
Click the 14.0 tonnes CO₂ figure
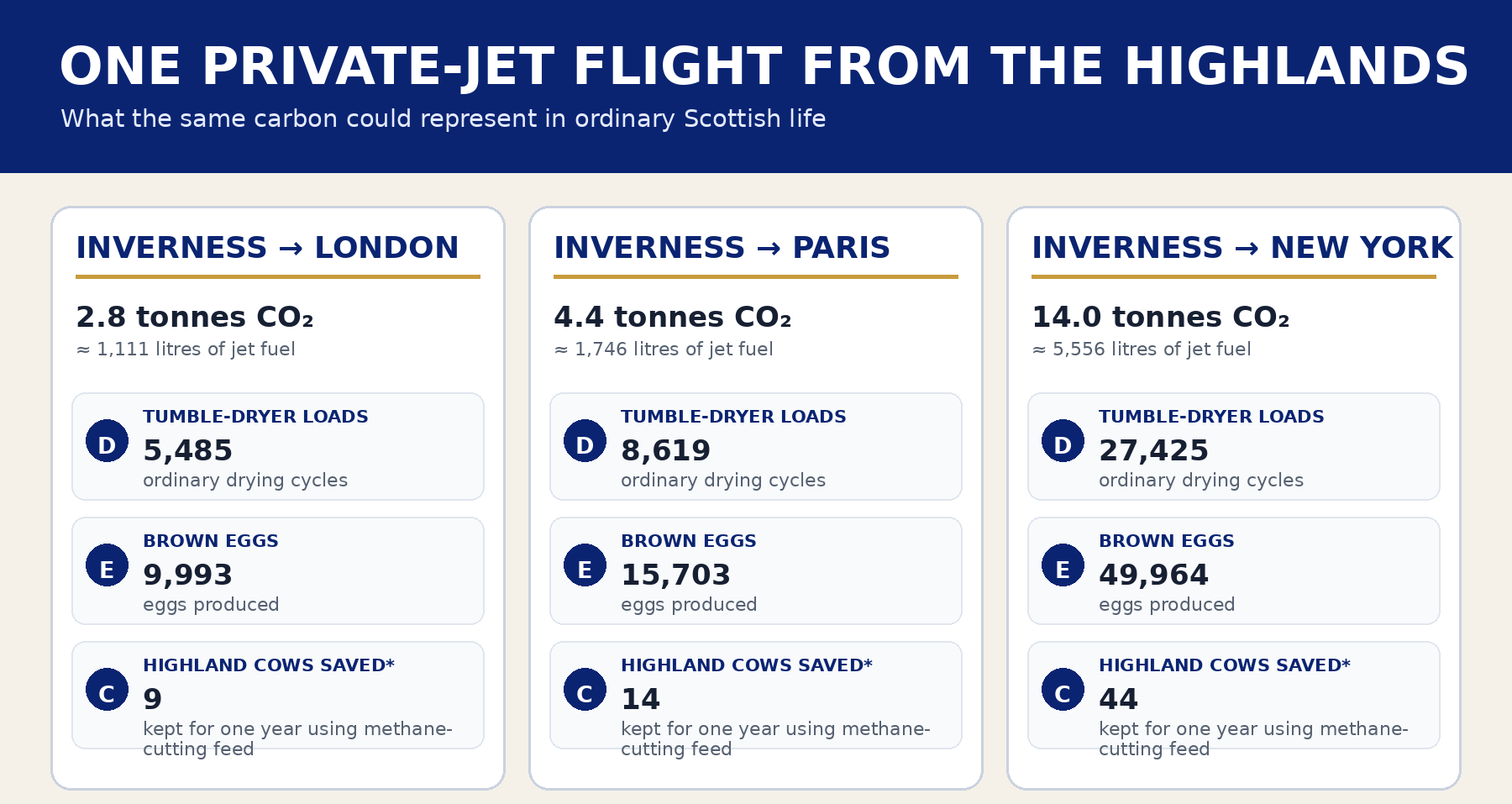tap(1160, 317)
